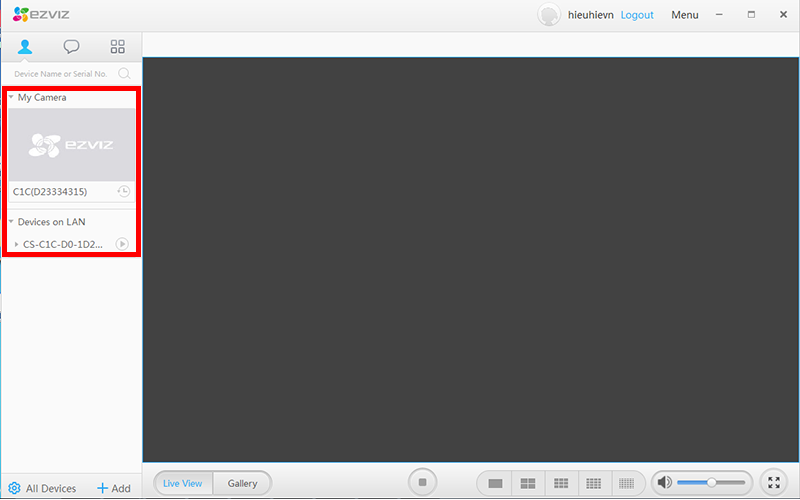
Task: Select the sixteen-window grid layout
Action: click(593, 484)
